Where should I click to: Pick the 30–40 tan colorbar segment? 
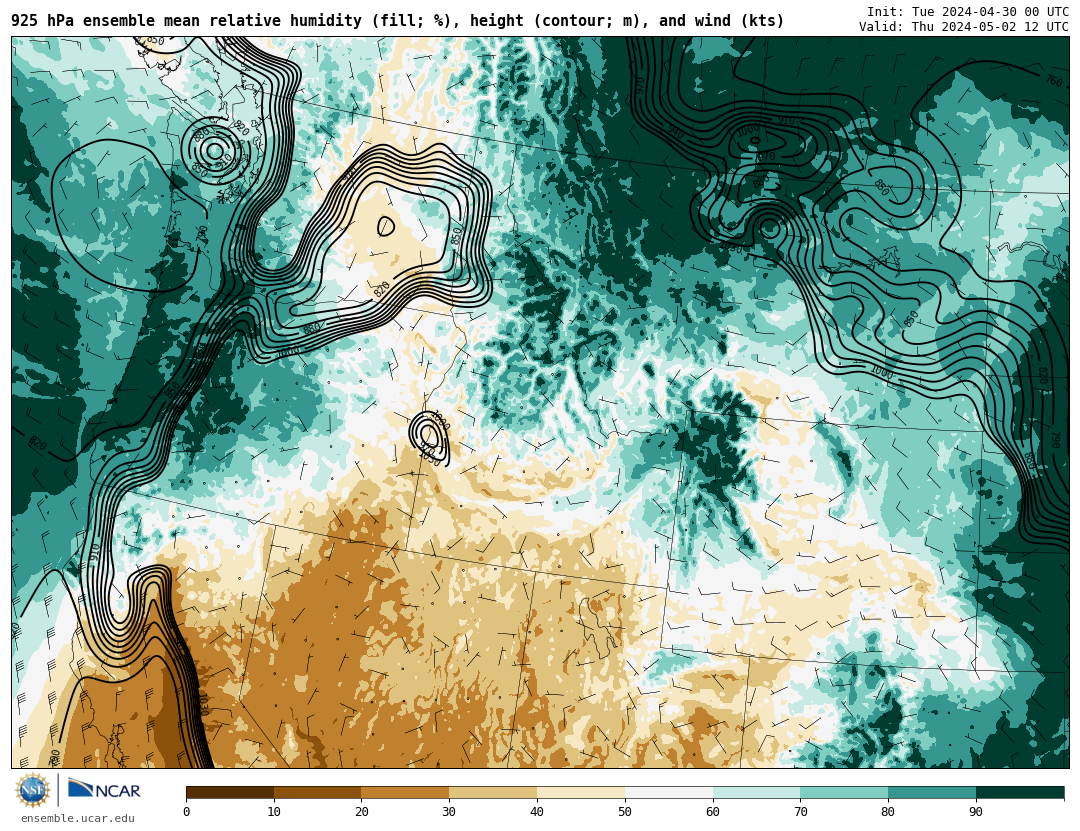(x=493, y=793)
